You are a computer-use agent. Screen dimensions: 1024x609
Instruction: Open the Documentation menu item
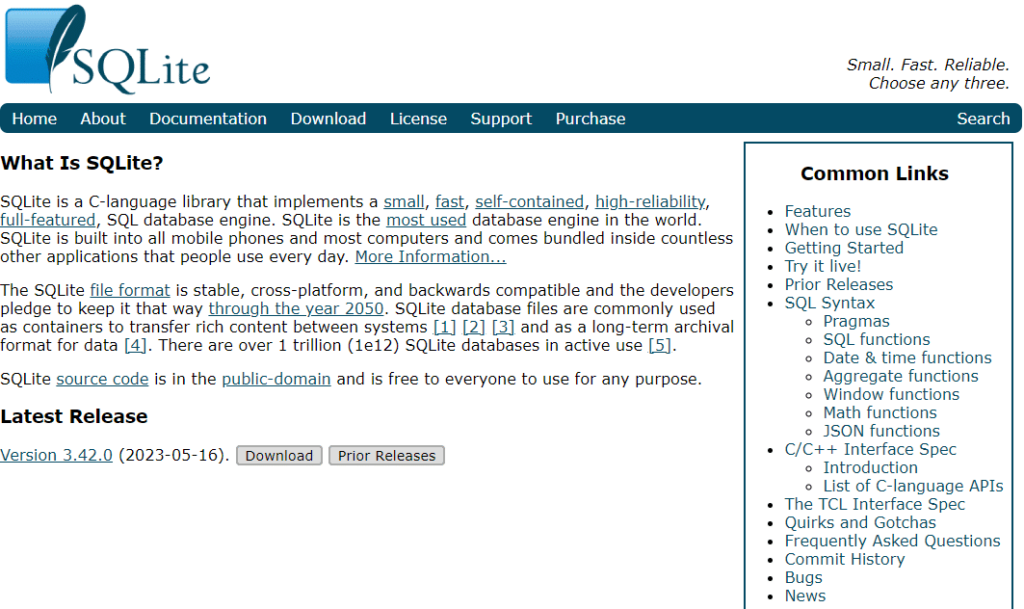(207, 118)
